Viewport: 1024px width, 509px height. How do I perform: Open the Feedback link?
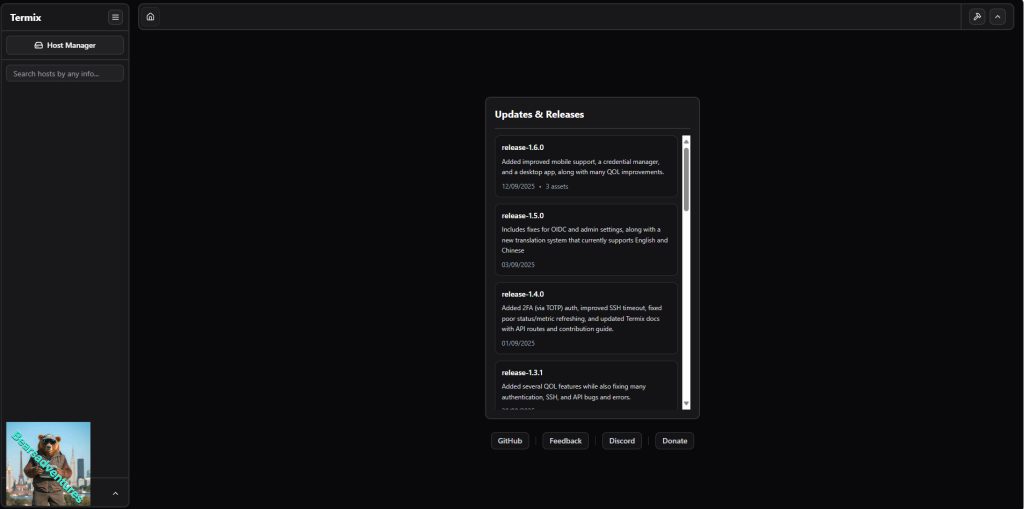pos(565,441)
